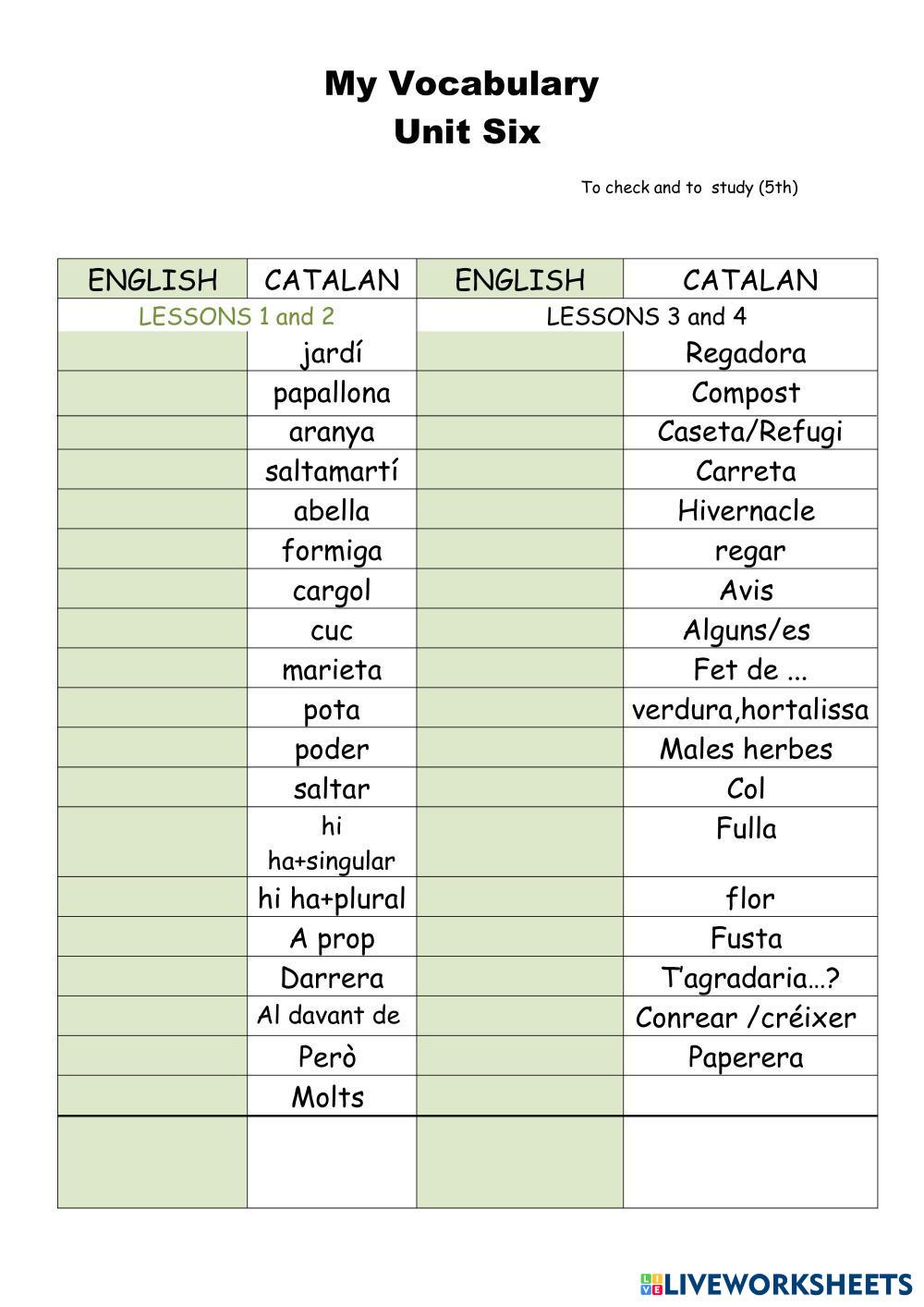Click the English field for Avis
The image size is (924, 1307).
[x=519, y=591]
